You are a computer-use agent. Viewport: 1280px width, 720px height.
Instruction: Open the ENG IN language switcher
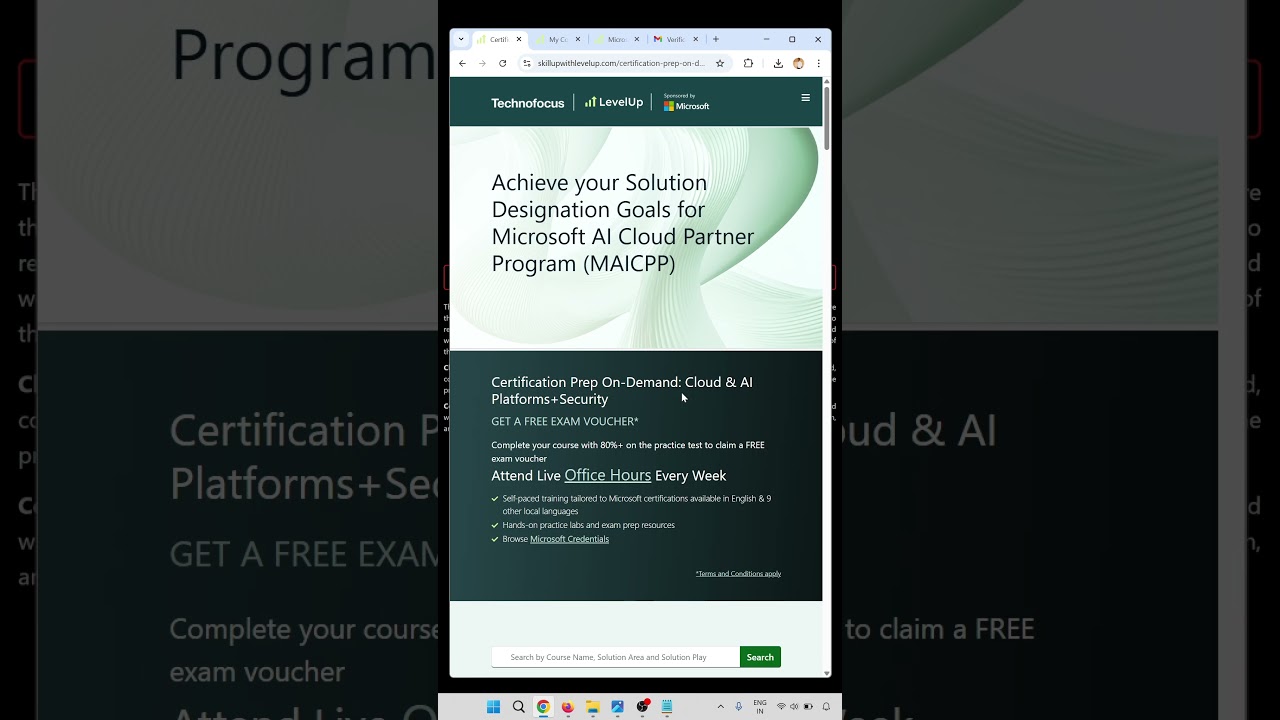760,707
